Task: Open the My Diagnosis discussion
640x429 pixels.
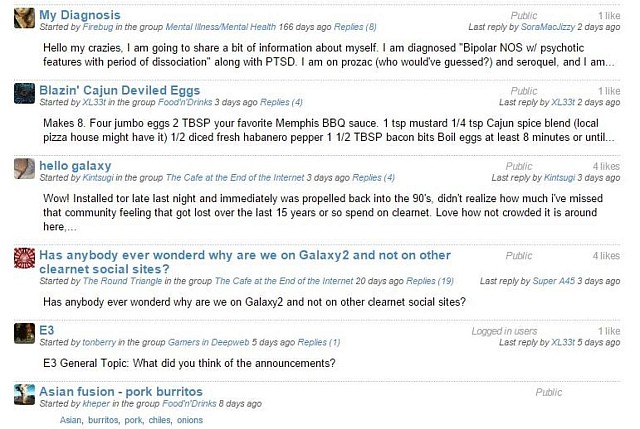Action: click(80, 15)
